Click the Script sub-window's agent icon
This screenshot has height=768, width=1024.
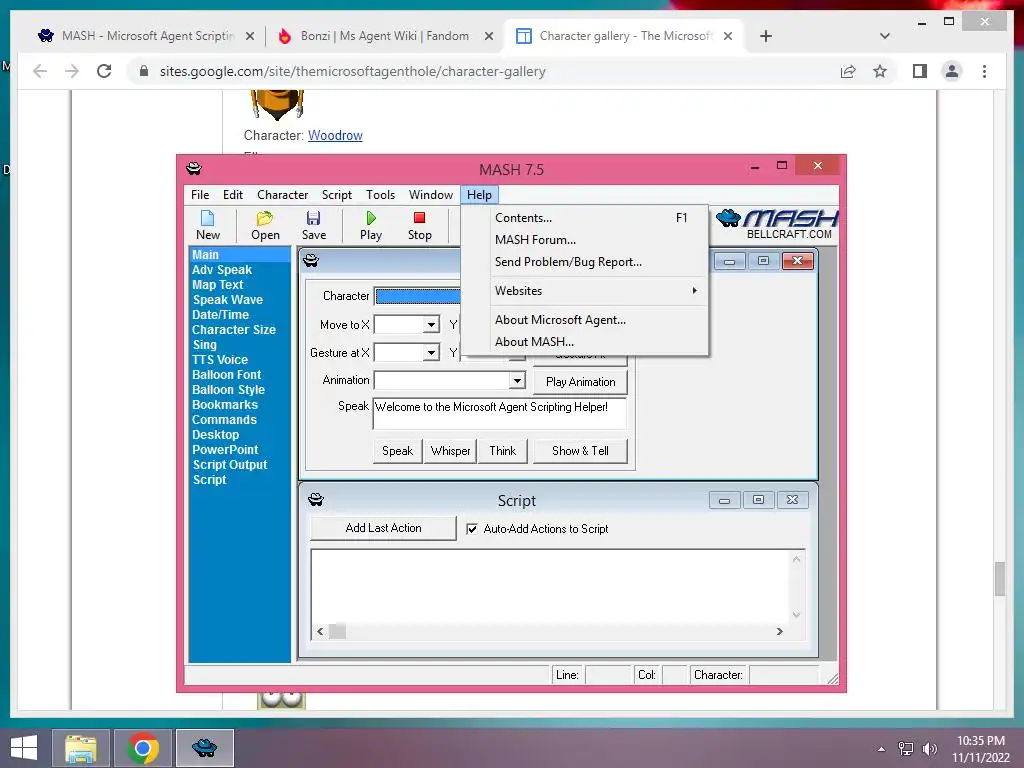tap(316, 500)
